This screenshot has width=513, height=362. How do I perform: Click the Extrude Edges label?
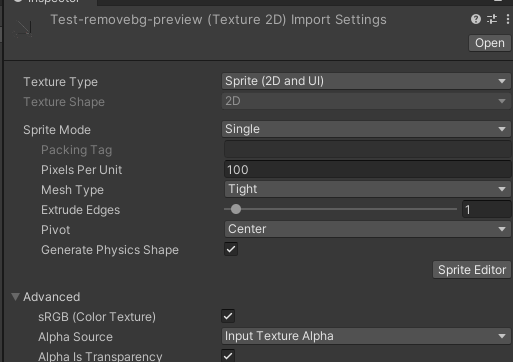click(80, 210)
